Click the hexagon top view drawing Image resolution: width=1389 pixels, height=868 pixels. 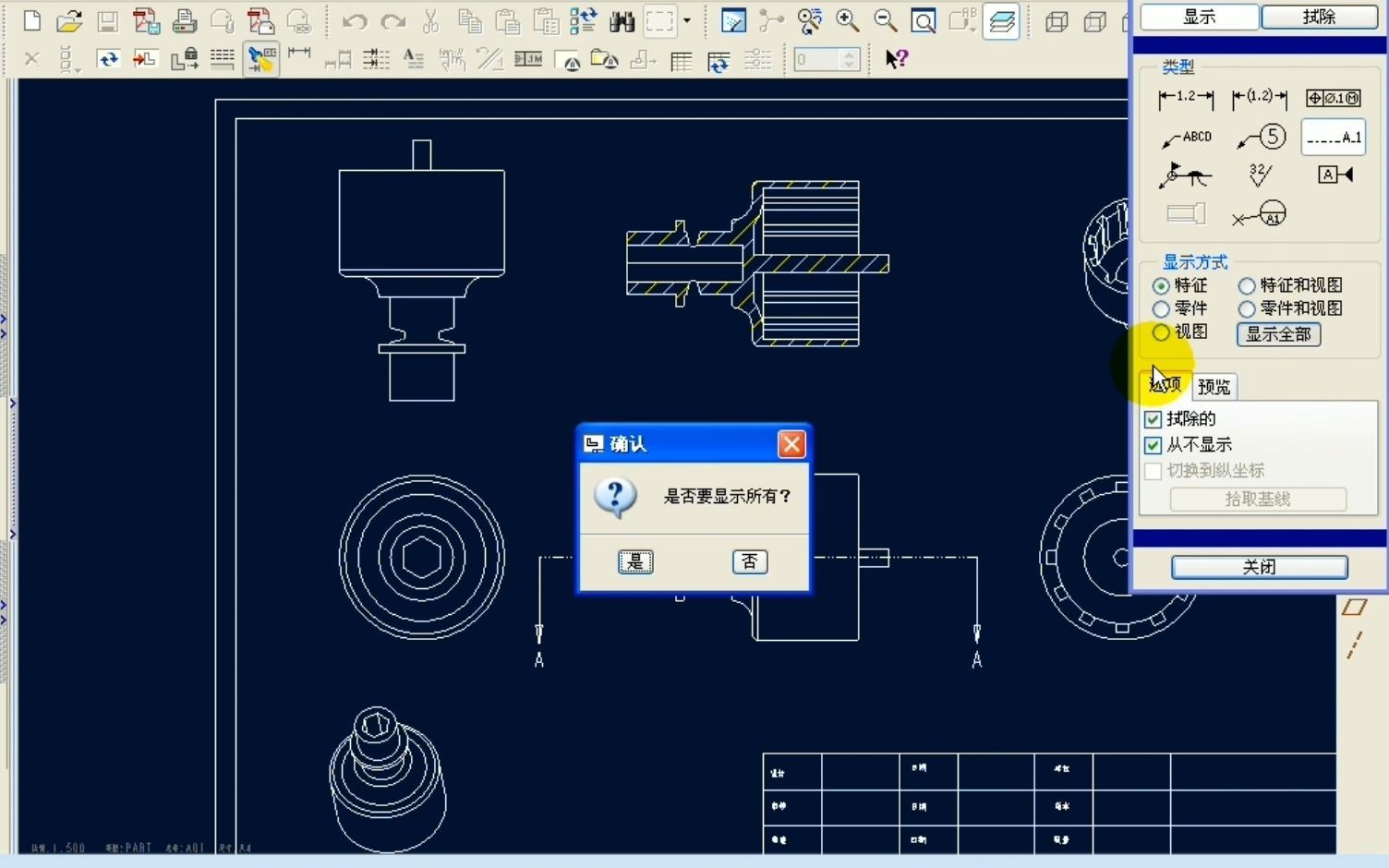pos(421,557)
